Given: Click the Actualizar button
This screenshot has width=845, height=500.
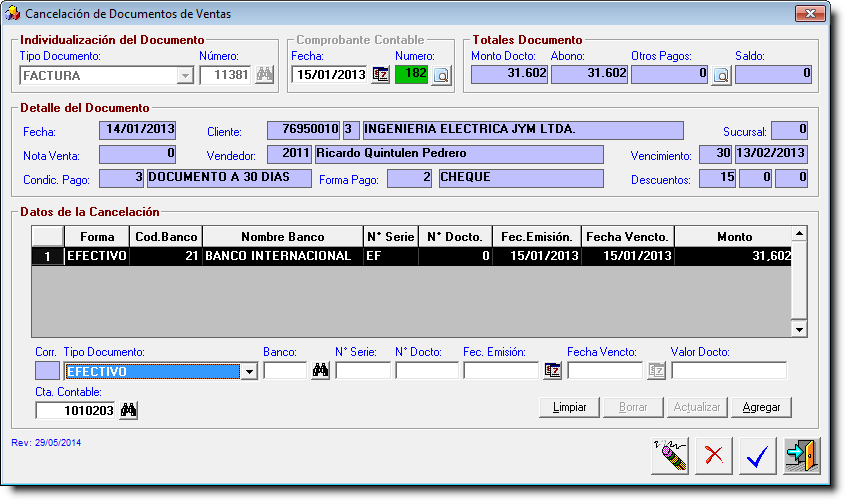Looking at the screenshot, I should click(x=697, y=407).
